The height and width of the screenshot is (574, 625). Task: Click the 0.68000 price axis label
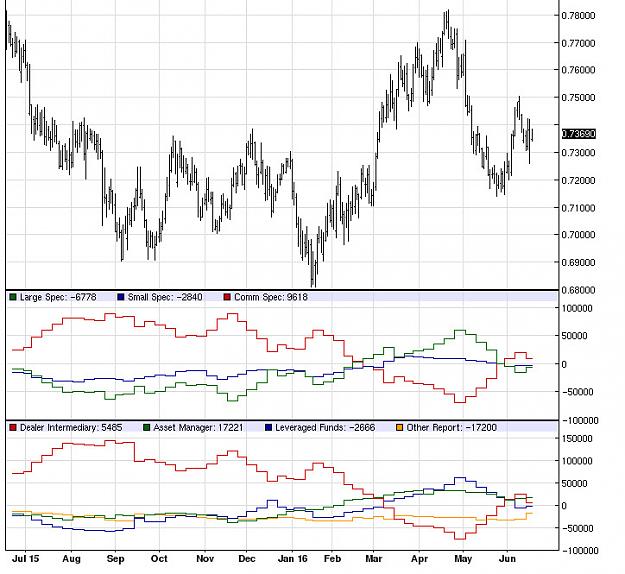[x=578, y=290]
